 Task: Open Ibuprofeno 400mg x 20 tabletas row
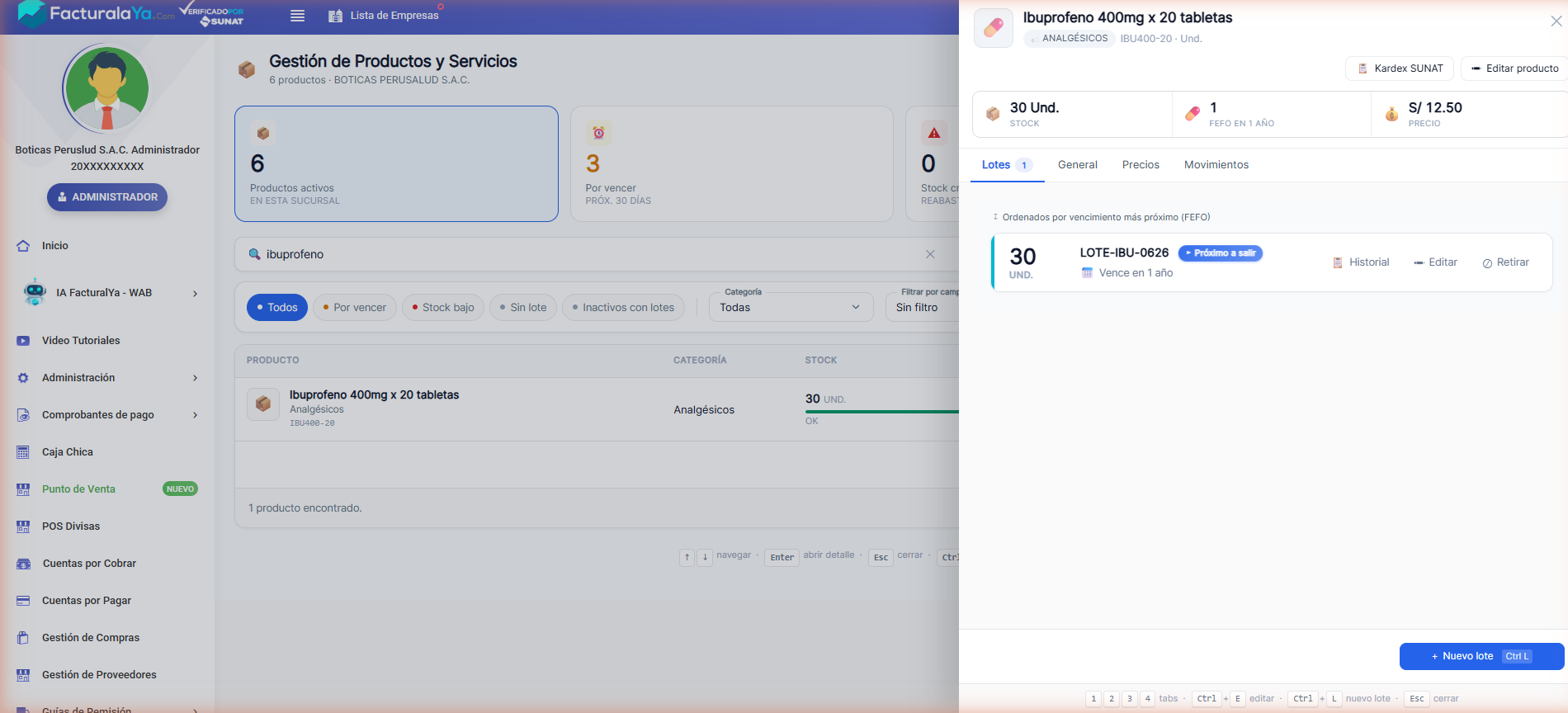(x=597, y=409)
